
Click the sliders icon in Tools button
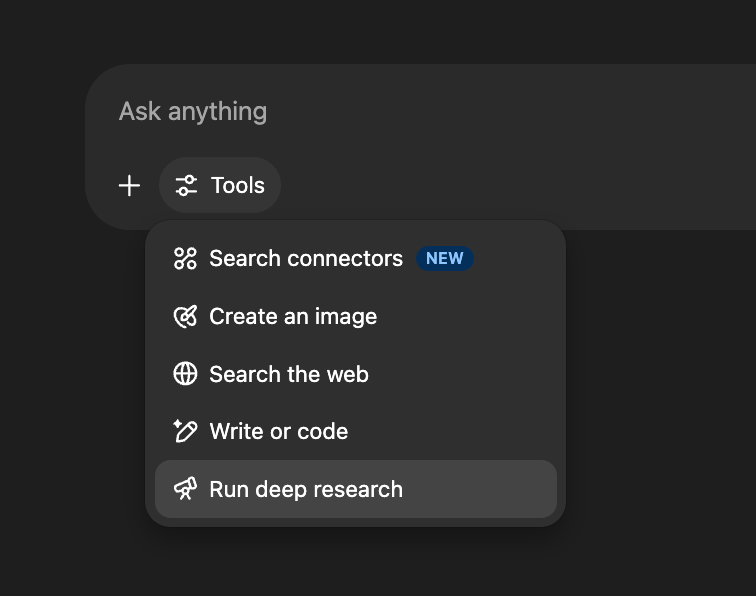tap(186, 186)
